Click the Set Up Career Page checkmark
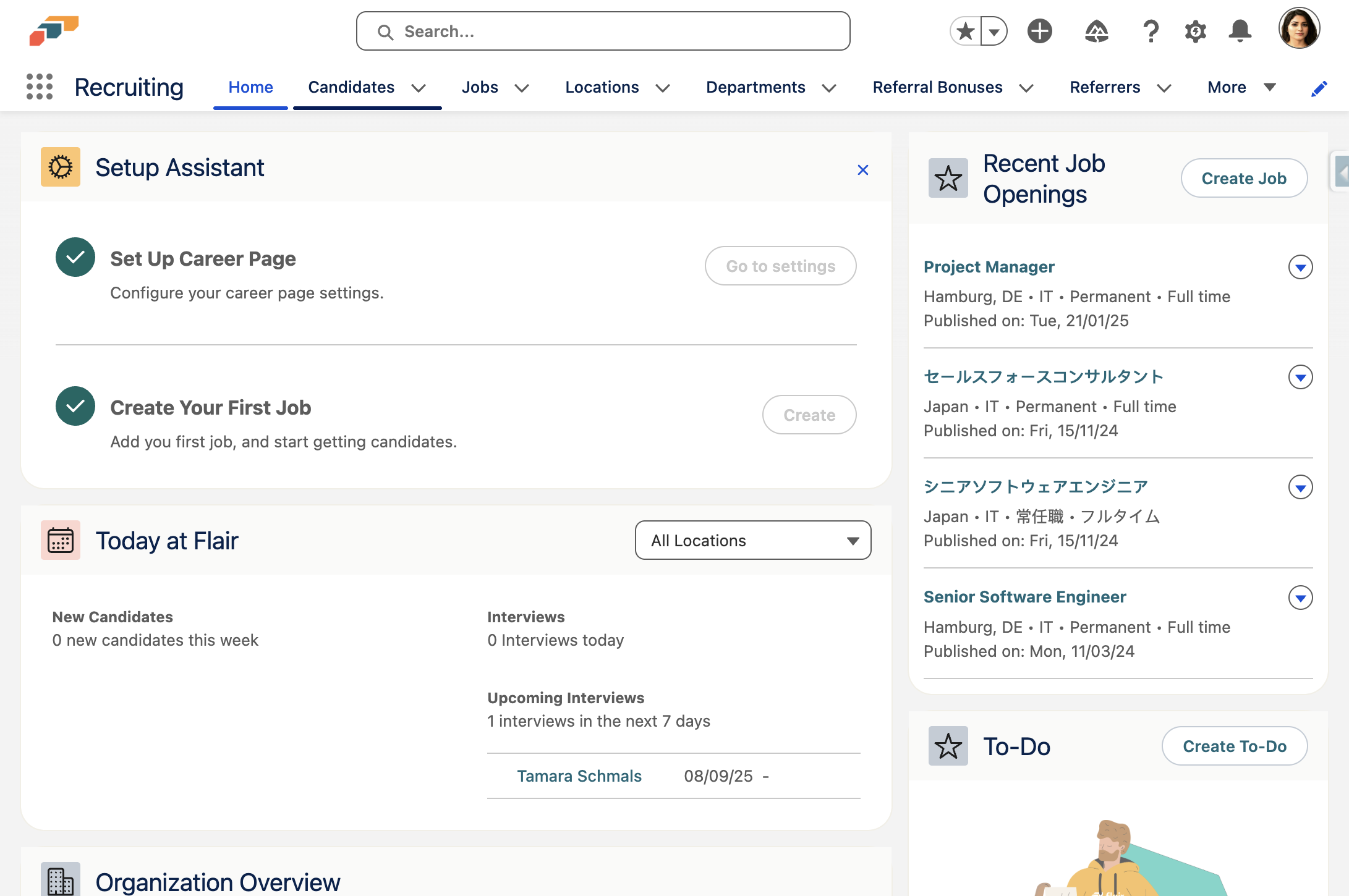Viewport: 1349px width, 896px height. (75, 257)
